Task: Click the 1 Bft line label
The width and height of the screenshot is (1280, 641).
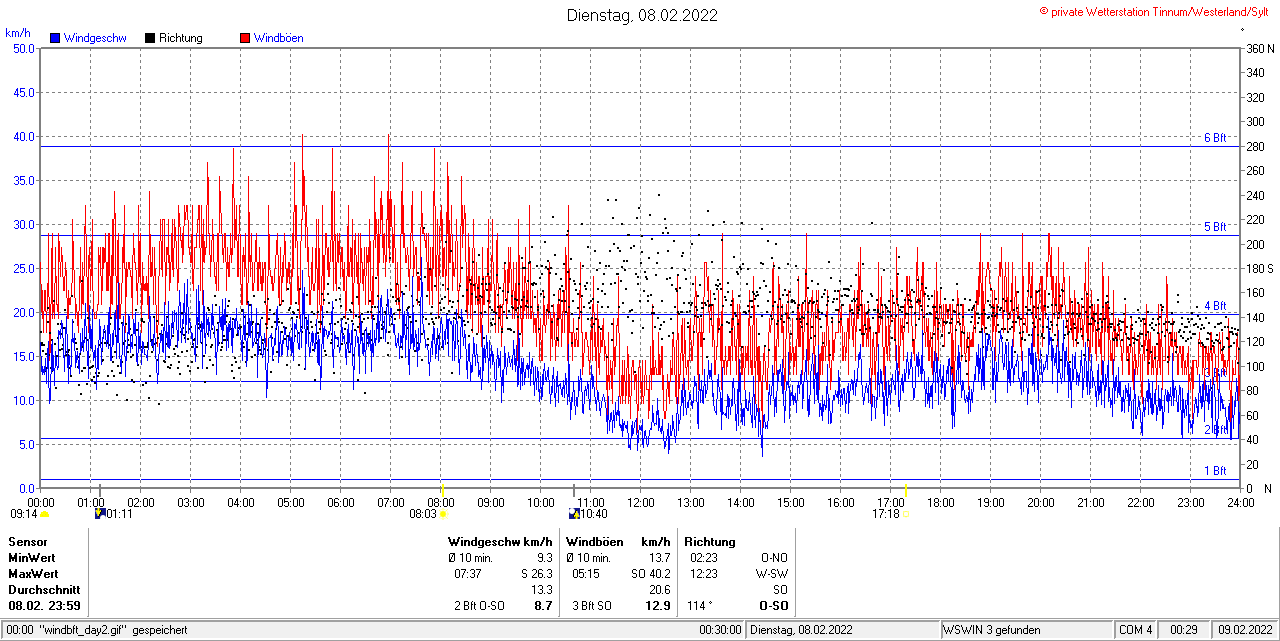Action: click(x=1215, y=471)
